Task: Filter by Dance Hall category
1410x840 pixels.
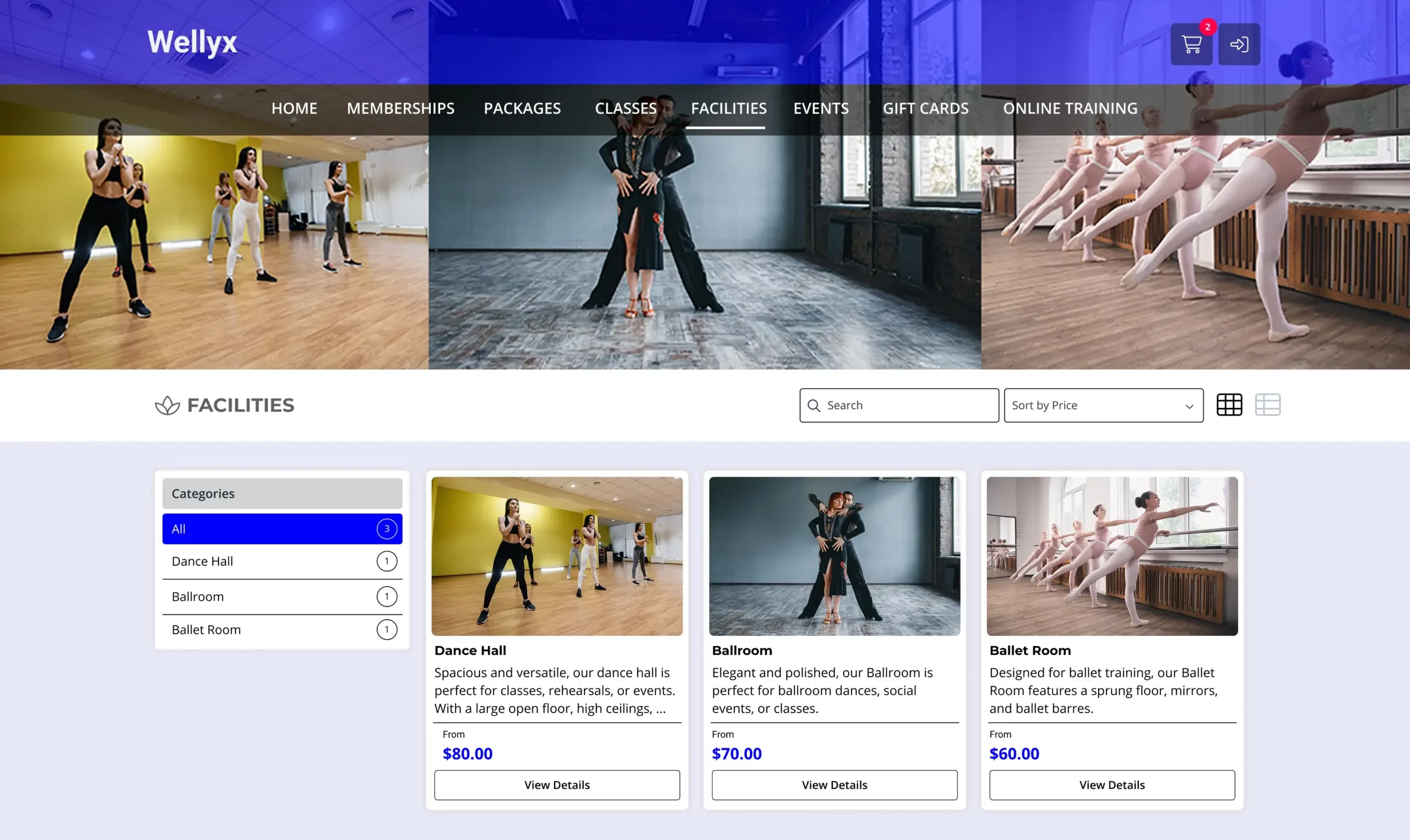Action: pyautogui.click(x=282, y=561)
